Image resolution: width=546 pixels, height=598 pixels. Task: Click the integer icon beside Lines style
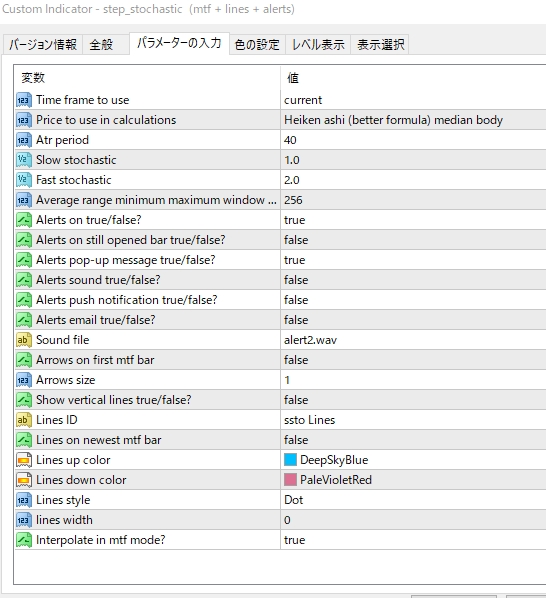[x=24, y=500]
